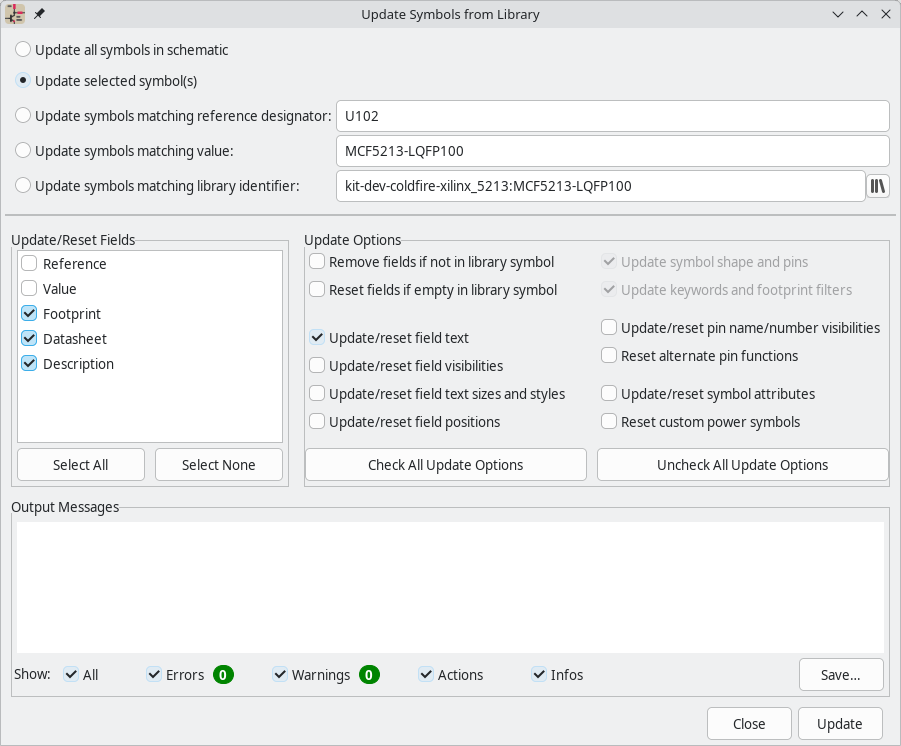Click the Save... output messages button
Image resolution: width=901 pixels, height=746 pixels.
tap(840, 675)
